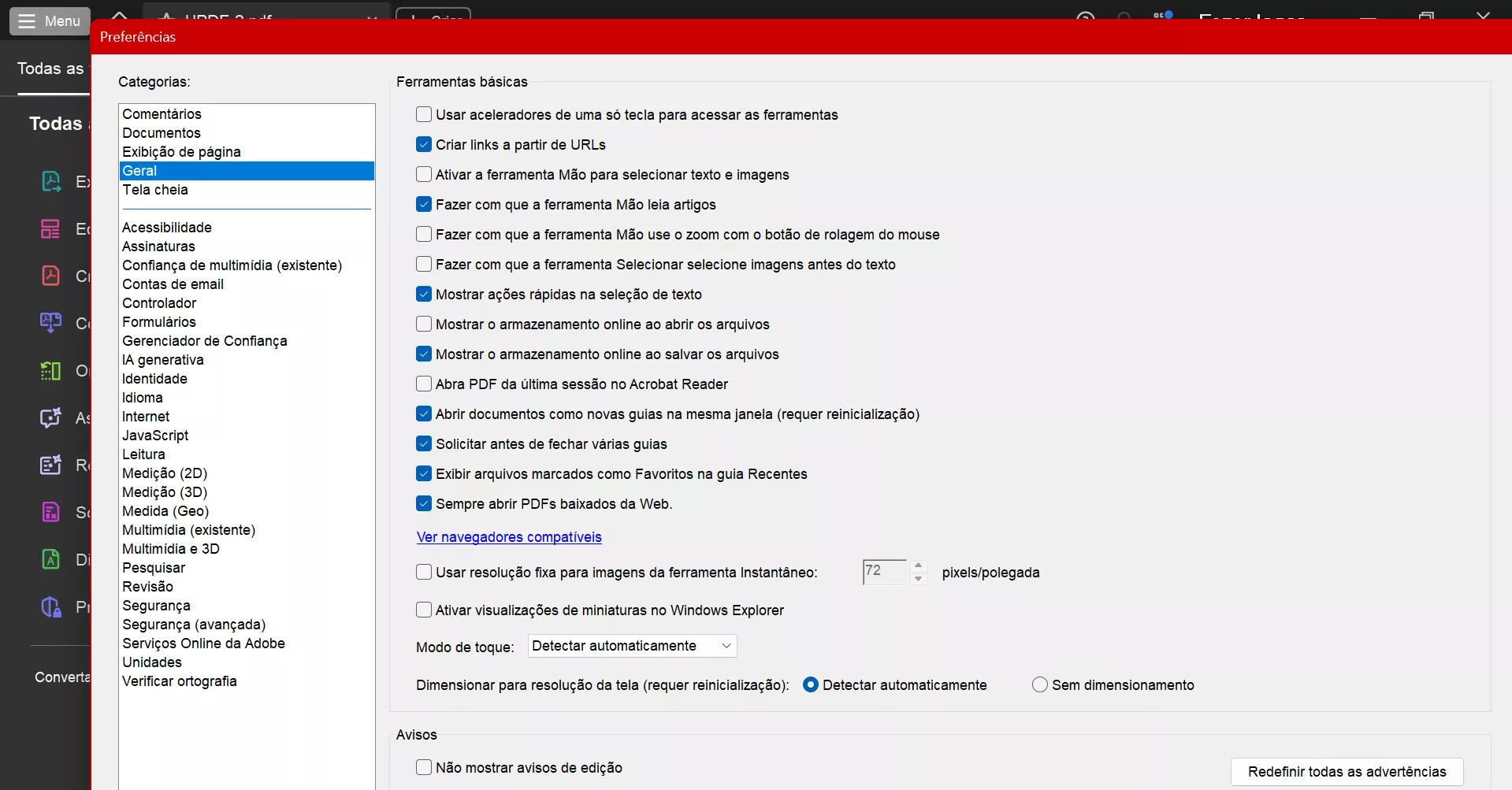1512x790 pixels.
Task: Open the Create PDF tool icon
Action: pos(50,275)
